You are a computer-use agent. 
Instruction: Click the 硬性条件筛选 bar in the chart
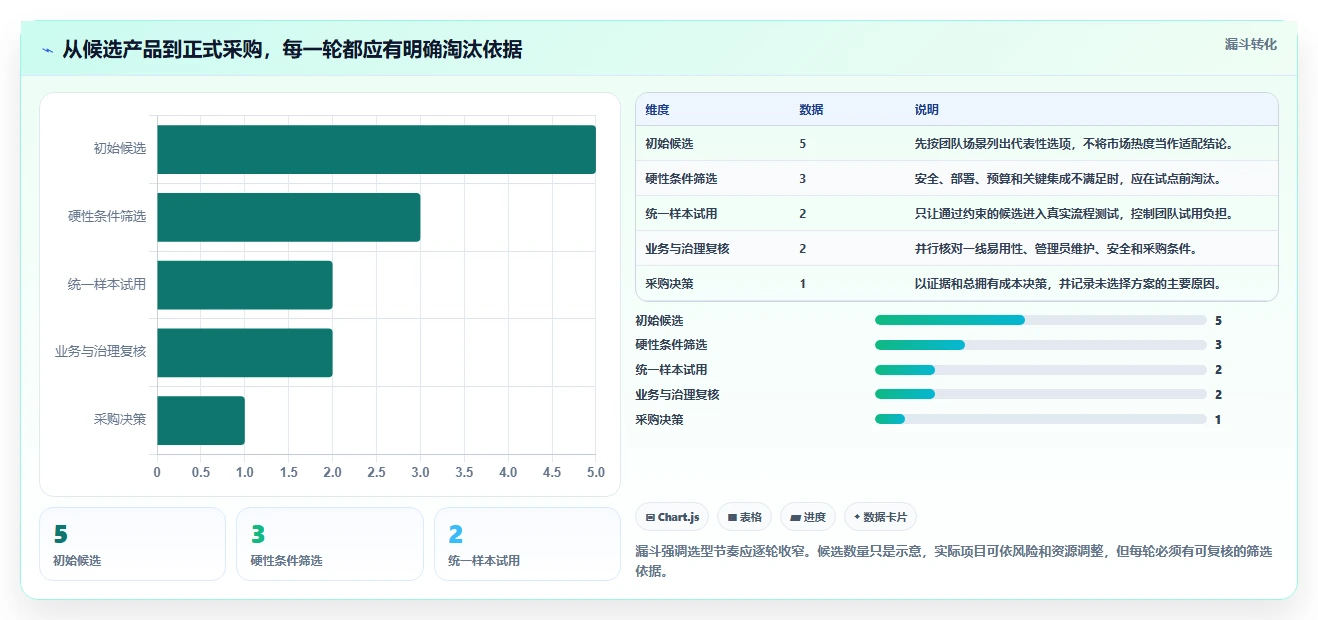pyautogui.click(x=288, y=217)
